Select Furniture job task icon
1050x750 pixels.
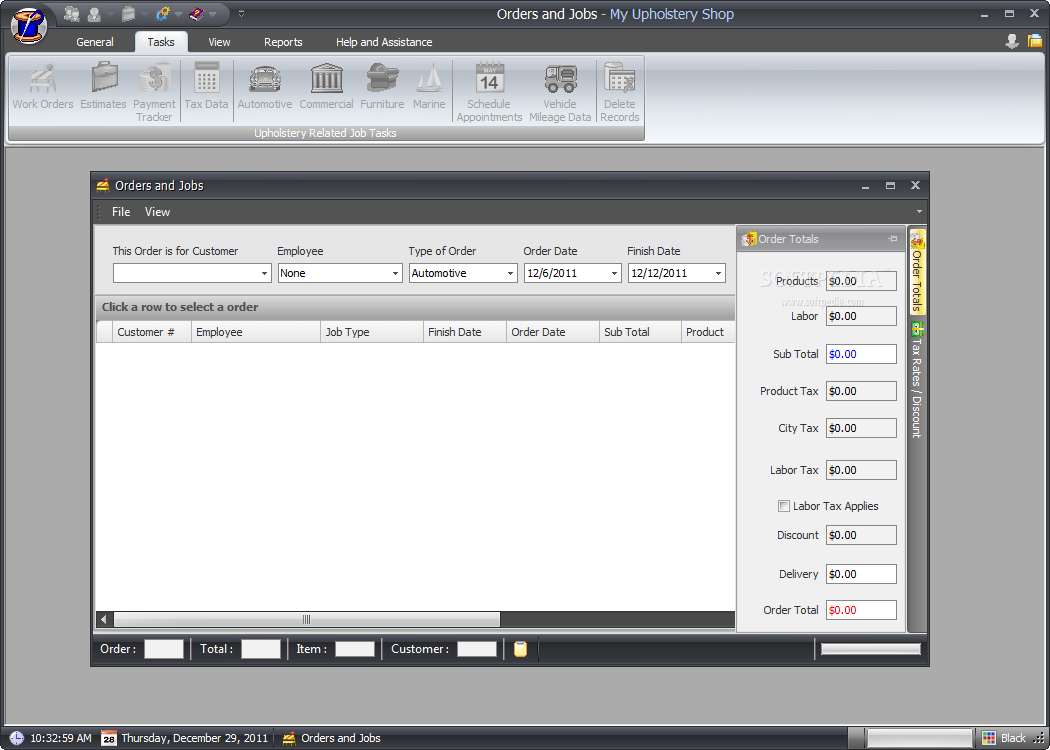point(382,86)
